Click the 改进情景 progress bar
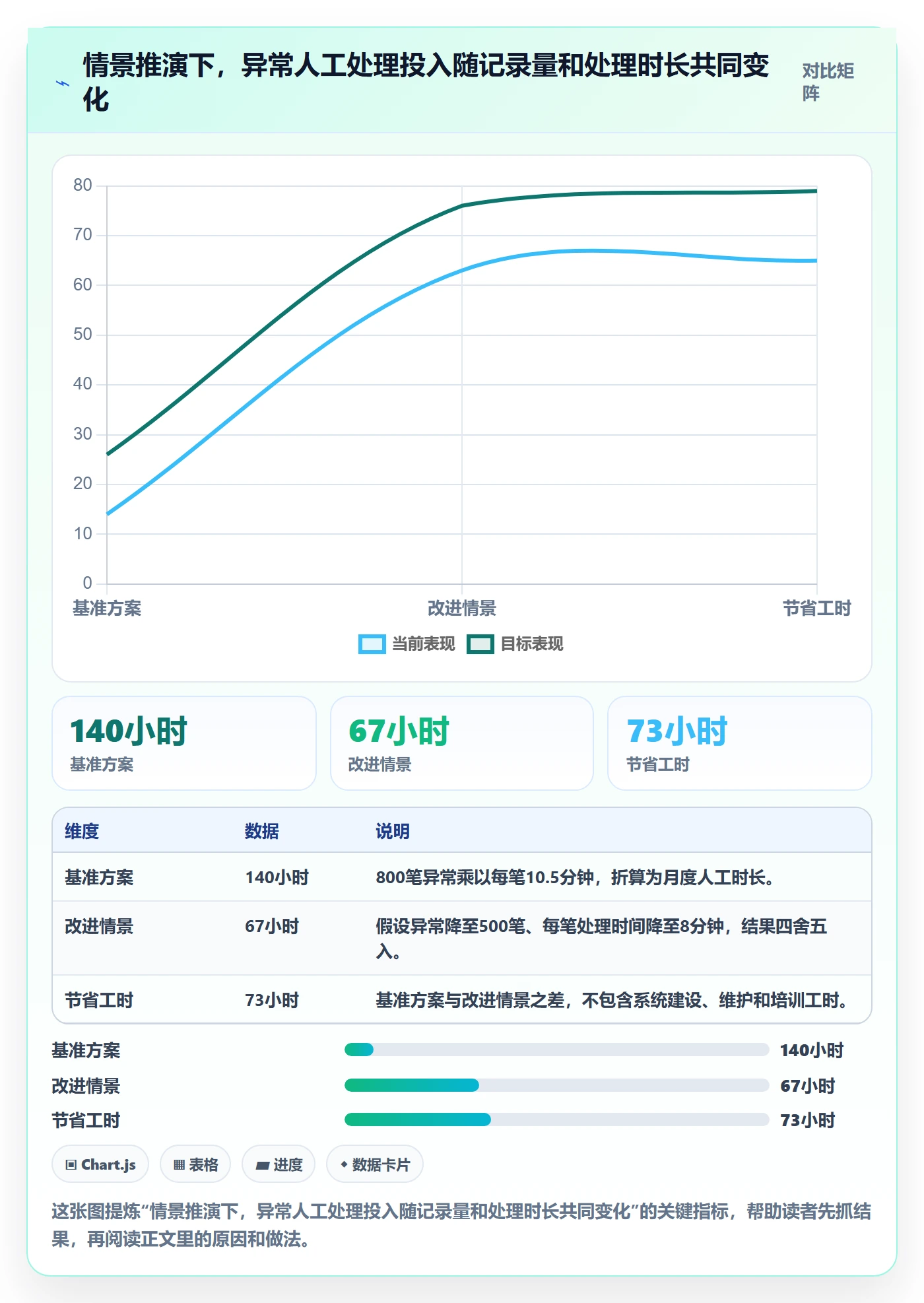This screenshot has height=1303, width=924. 557,1085
